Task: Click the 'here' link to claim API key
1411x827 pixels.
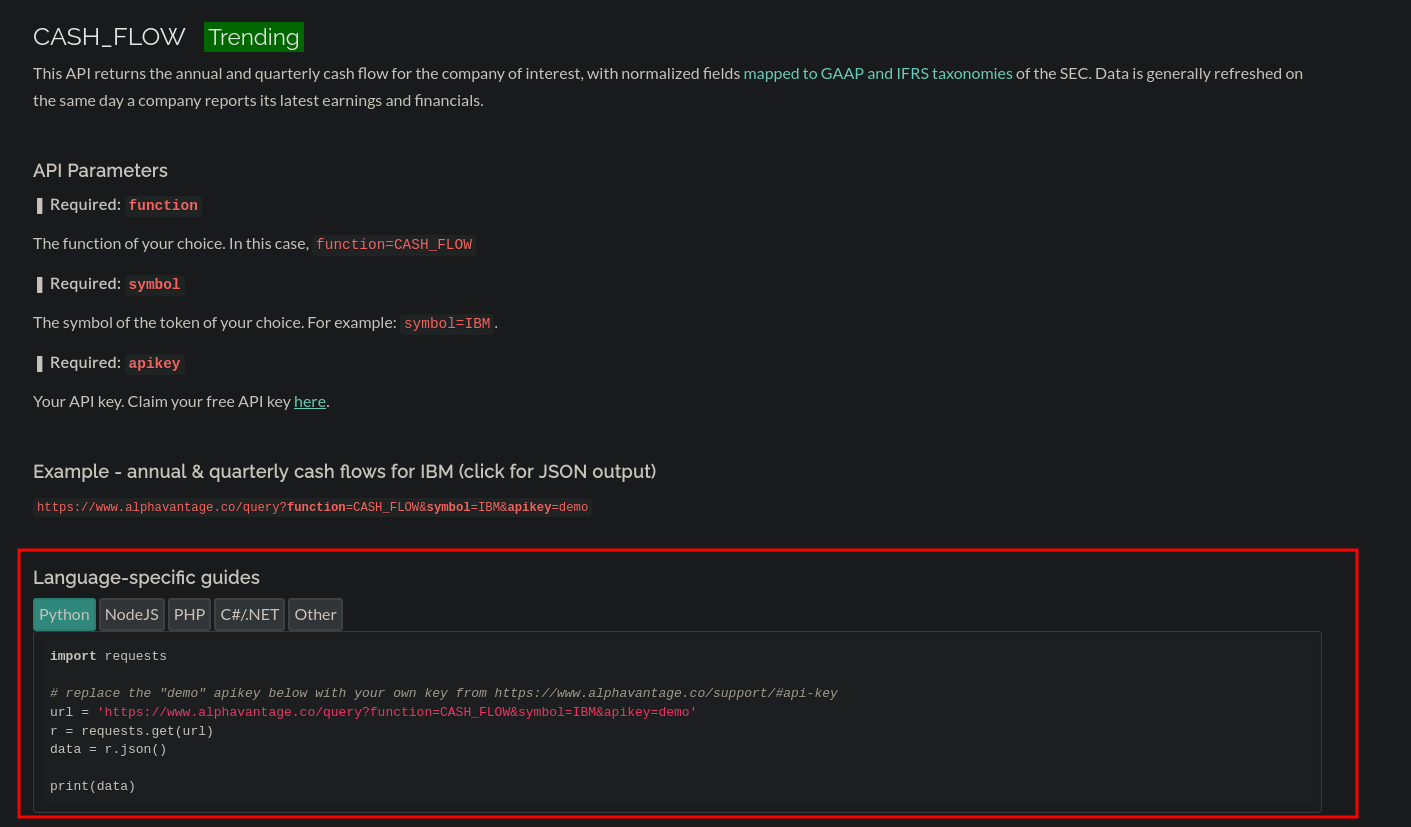Action: (x=309, y=401)
